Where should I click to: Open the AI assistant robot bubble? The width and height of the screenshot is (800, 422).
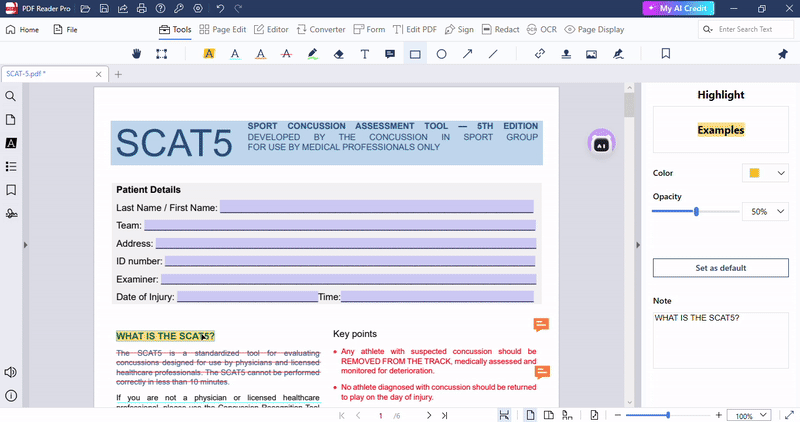click(x=602, y=142)
